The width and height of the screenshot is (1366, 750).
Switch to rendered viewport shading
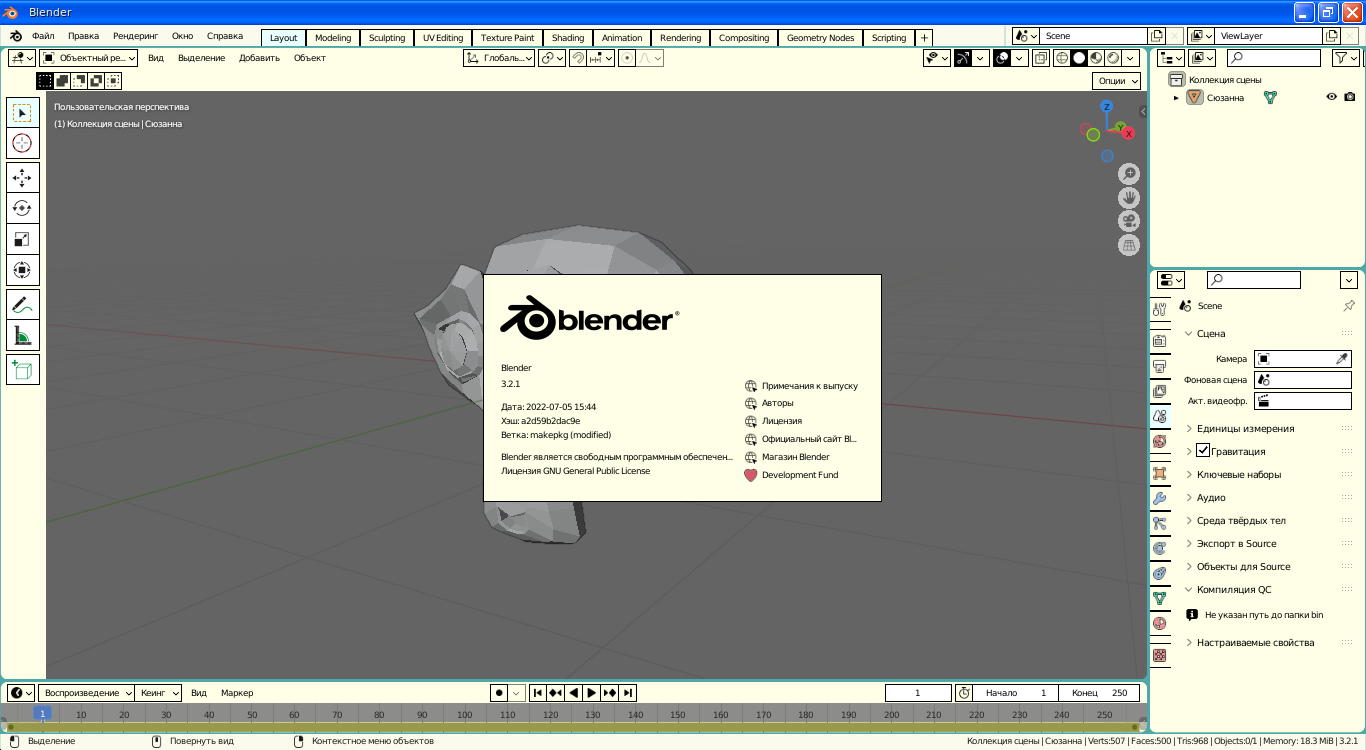coord(1112,58)
